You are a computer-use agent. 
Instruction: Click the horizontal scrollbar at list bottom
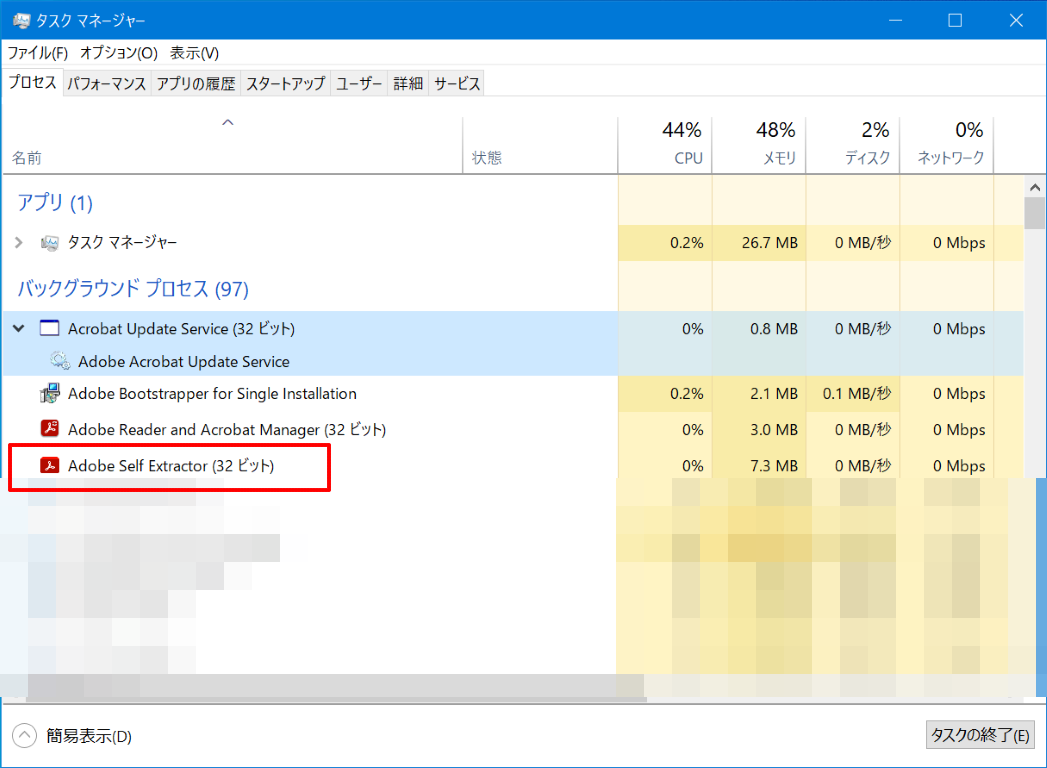337,699
